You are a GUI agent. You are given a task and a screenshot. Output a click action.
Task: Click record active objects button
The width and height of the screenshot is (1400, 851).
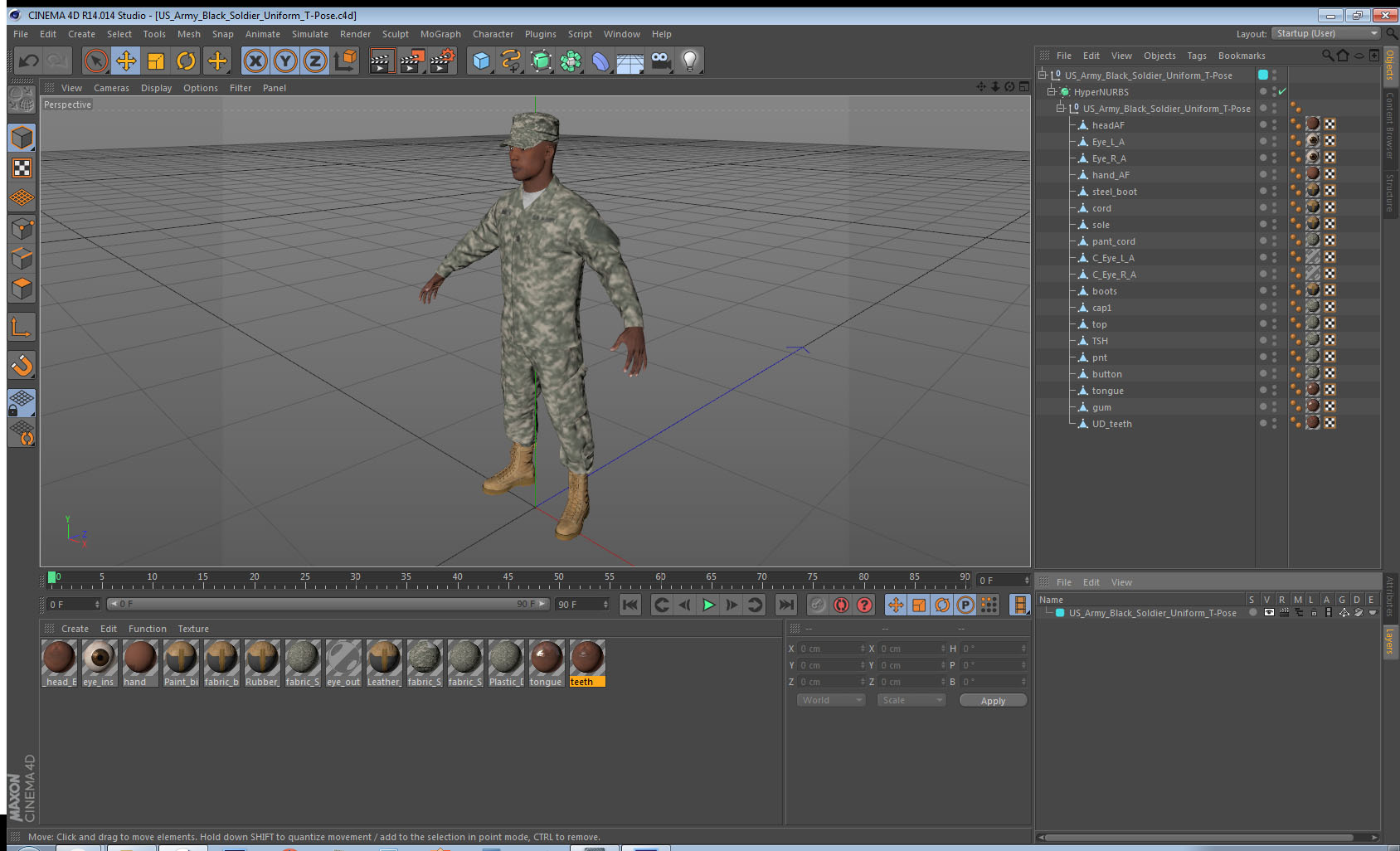click(818, 605)
